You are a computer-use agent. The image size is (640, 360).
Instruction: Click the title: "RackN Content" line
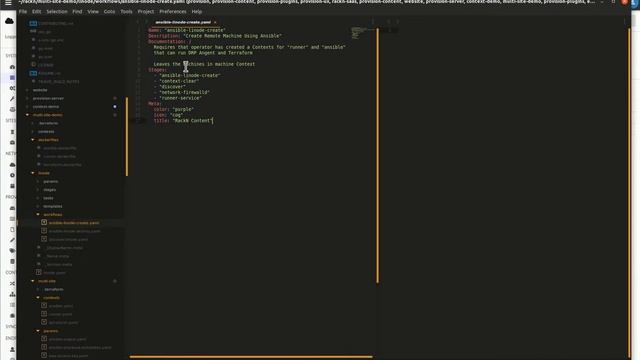tap(183, 121)
